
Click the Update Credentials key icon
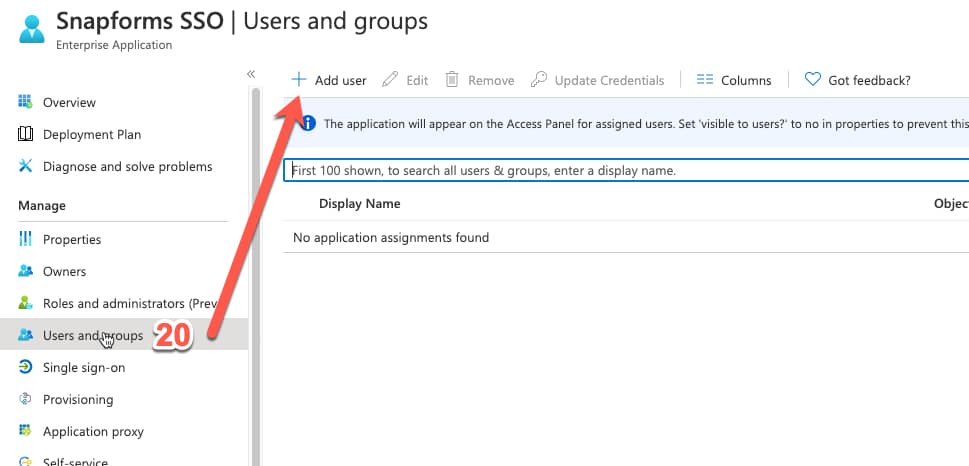pyautogui.click(x=539, y=80)
